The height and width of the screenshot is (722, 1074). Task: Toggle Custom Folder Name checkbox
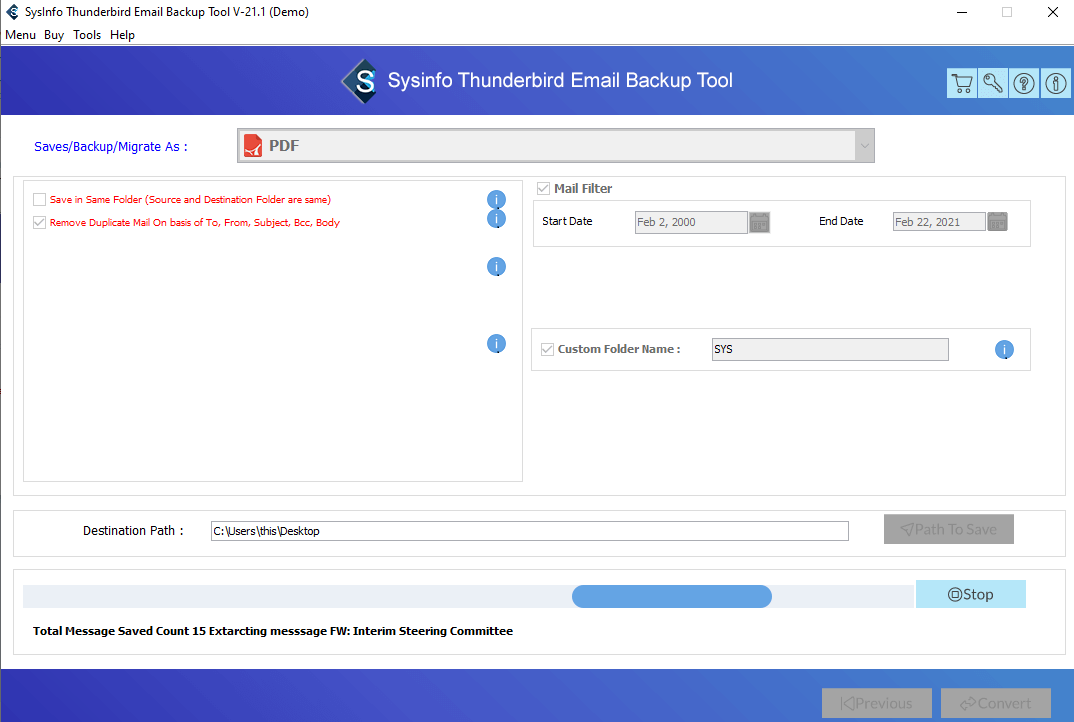(x=547, y=349)
